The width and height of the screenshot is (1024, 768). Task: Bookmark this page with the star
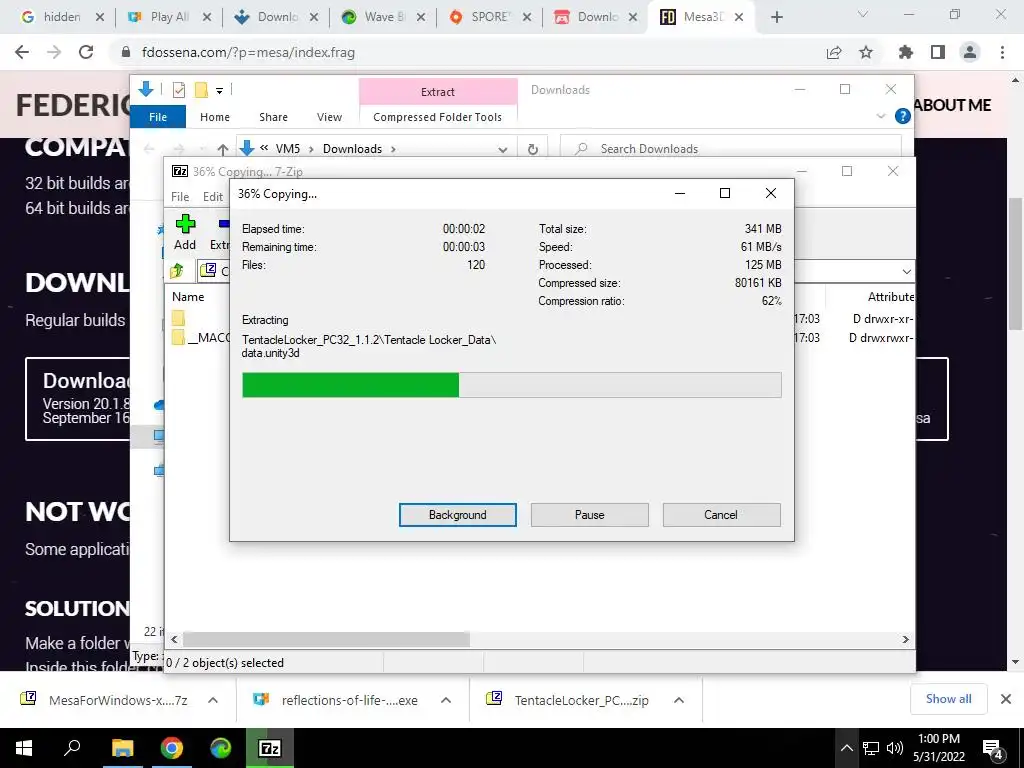tap(866, 52)
